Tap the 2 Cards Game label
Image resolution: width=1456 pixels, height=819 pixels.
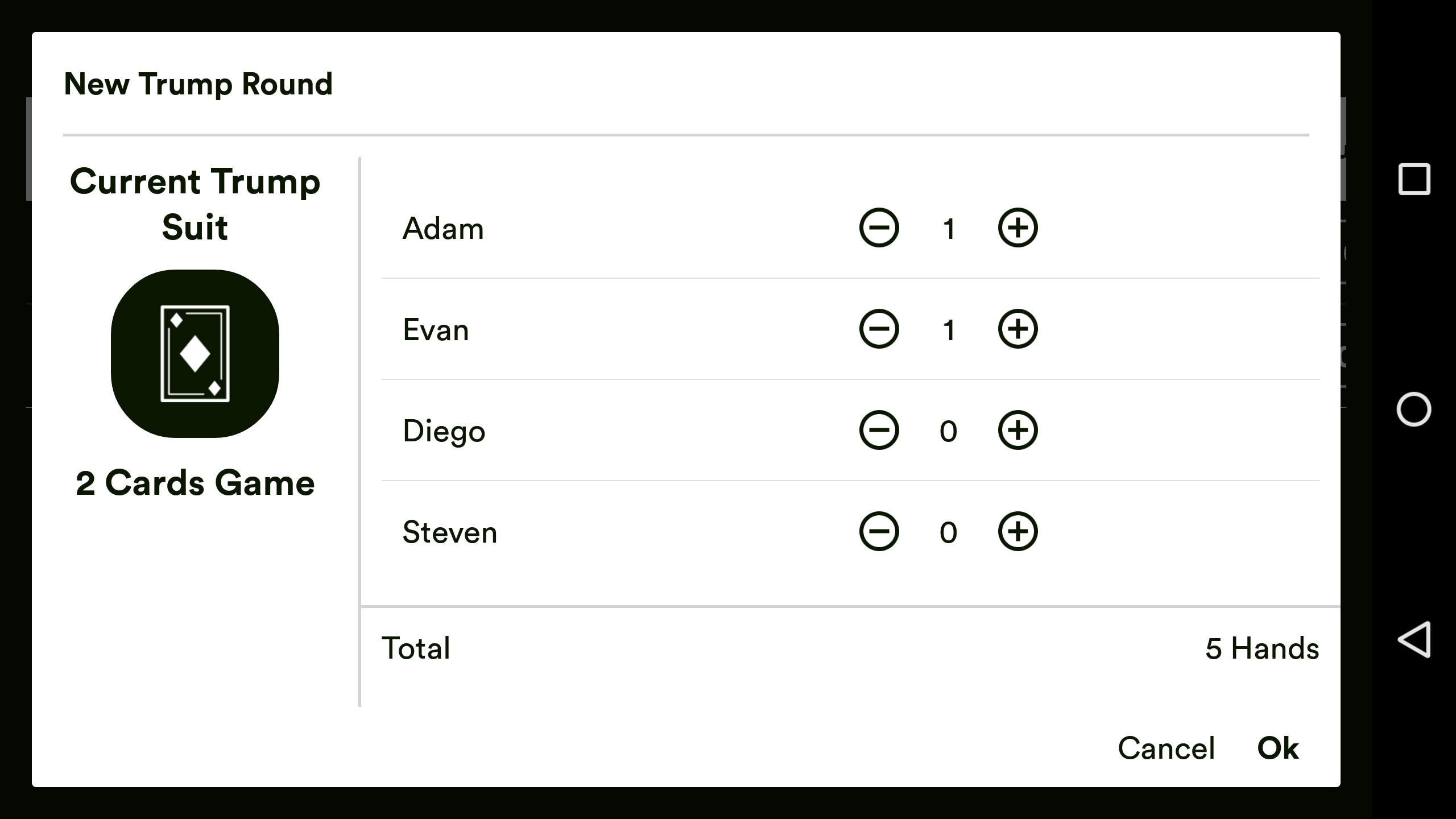[195, 482]
